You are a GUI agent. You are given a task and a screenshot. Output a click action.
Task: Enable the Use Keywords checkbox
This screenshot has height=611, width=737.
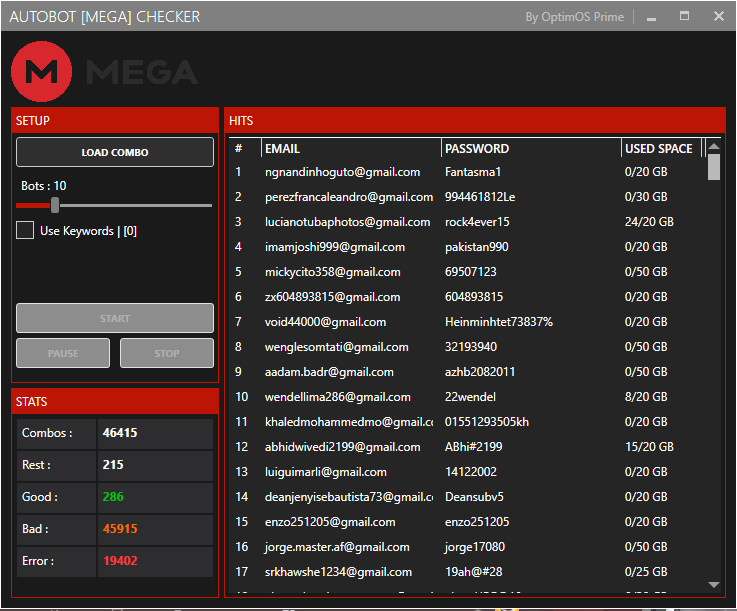click(x=25, y=230)
